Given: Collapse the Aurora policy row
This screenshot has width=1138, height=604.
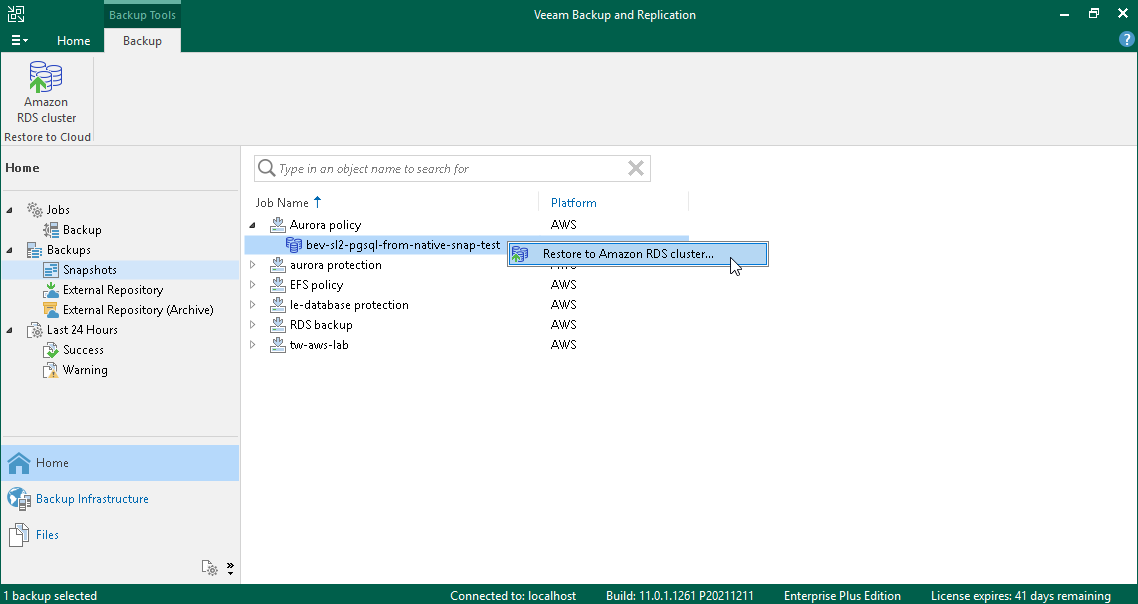Looking at the screenshot, I should coord(253,225).
